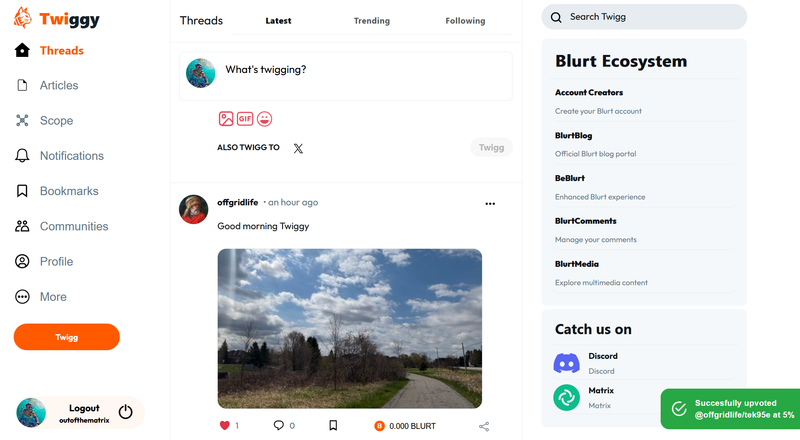
Task: Open the Scope icon in sidebar
Action: click(x=22, y=120)
